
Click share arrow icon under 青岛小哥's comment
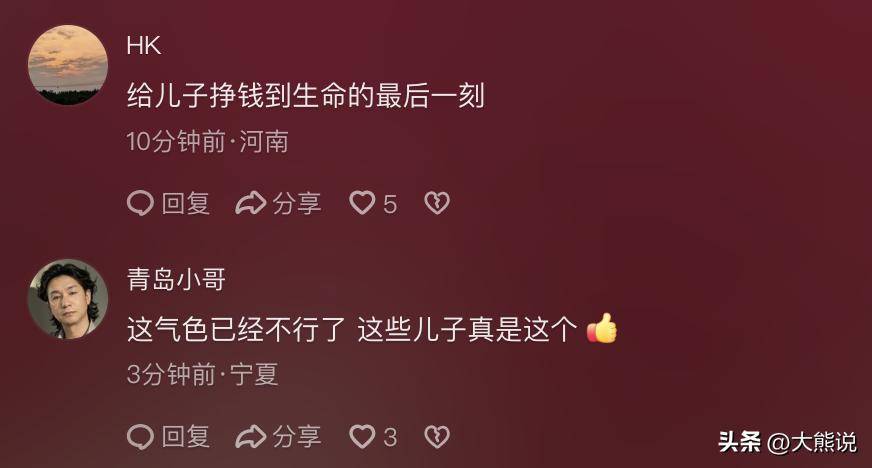[x=251, y=437]
